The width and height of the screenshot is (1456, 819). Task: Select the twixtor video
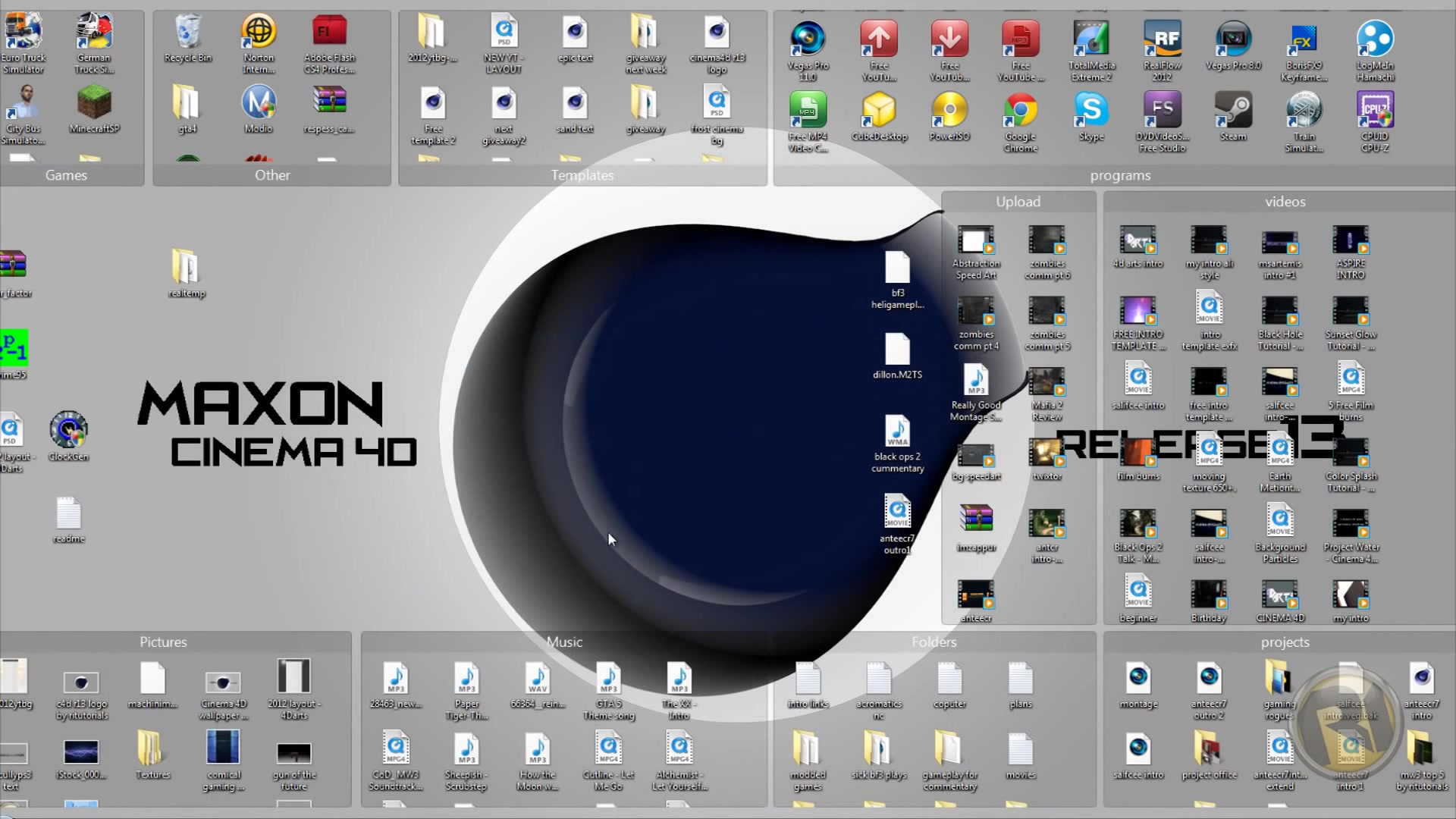[1046, 460]
